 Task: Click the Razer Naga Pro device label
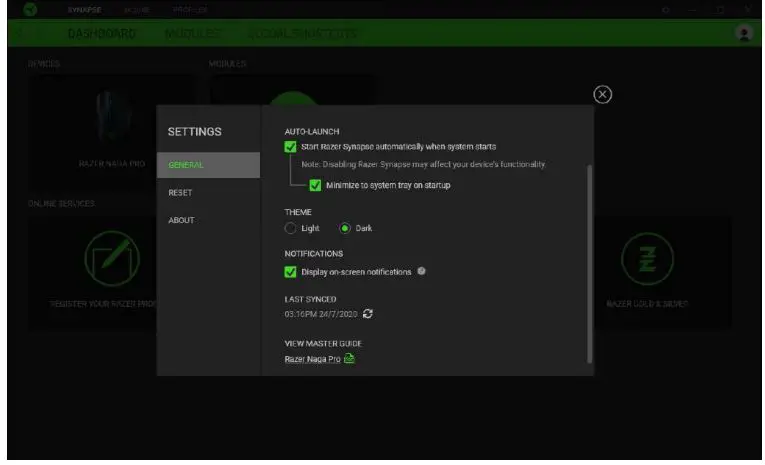coord(112,164)
